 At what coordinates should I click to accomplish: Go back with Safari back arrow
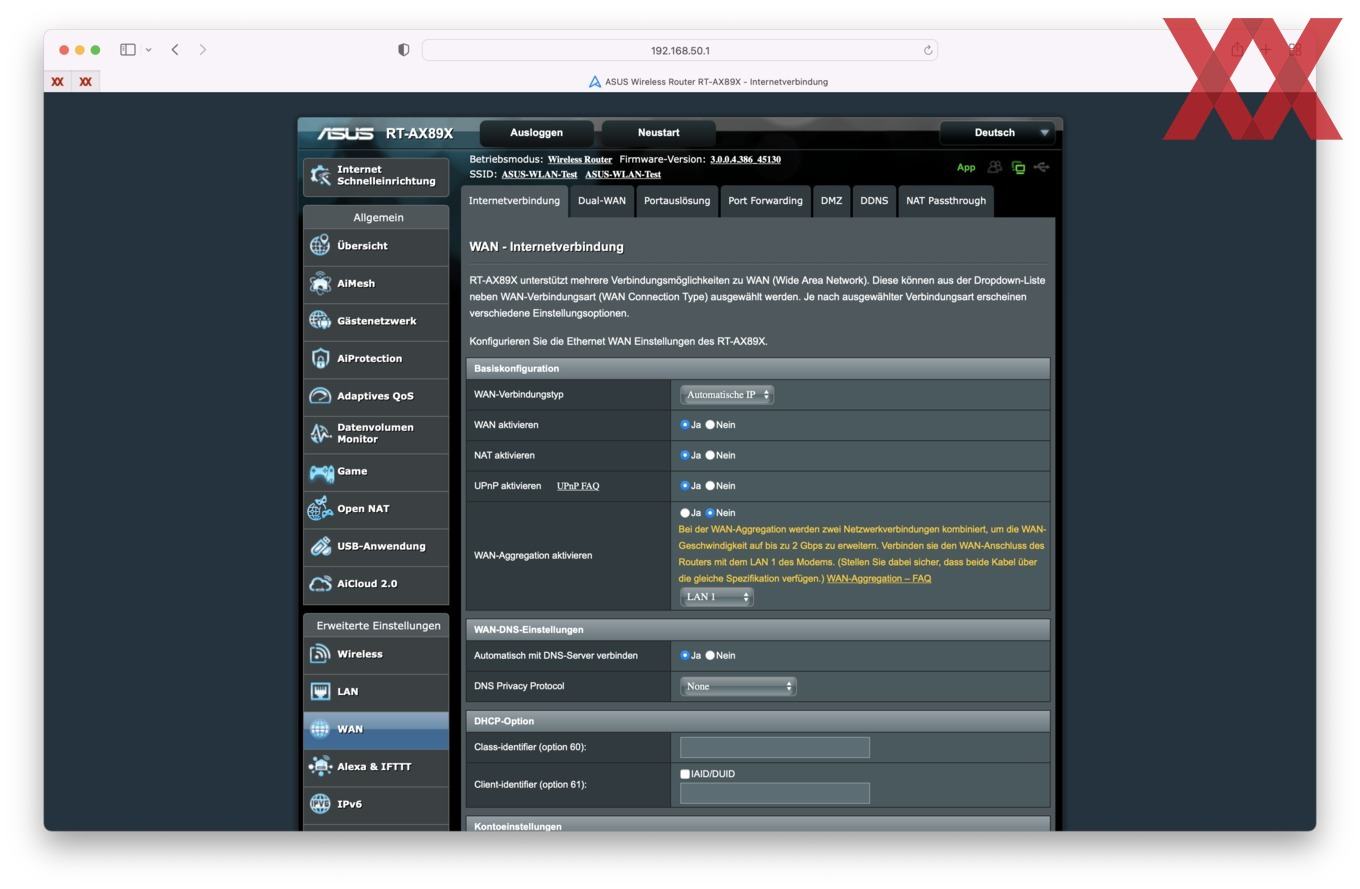tap(175, 50)
